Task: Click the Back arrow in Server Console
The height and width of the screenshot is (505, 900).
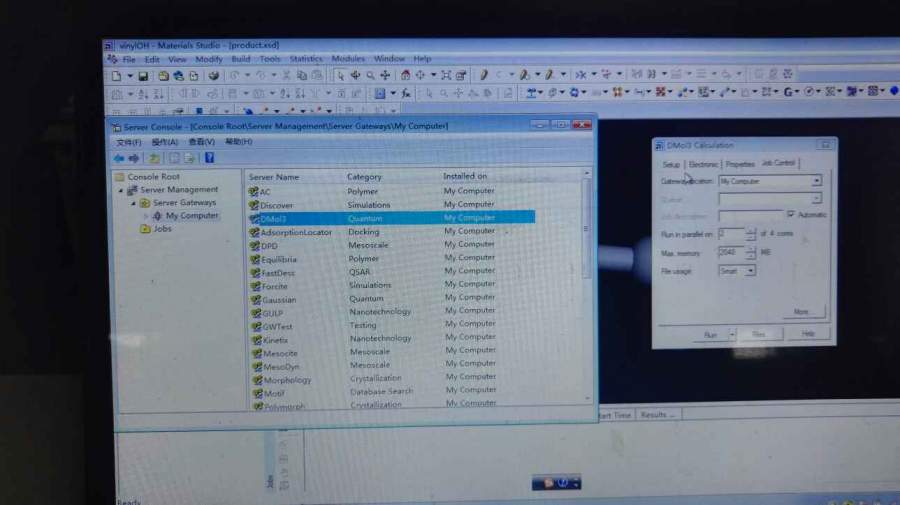Action: (119, 158)
